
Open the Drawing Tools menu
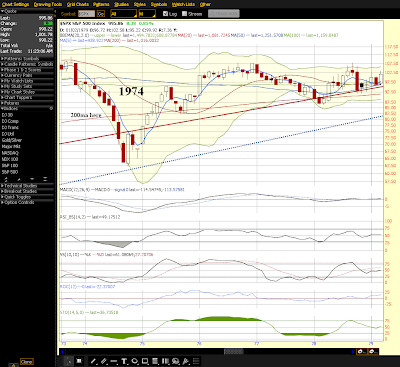coord(48,4)
